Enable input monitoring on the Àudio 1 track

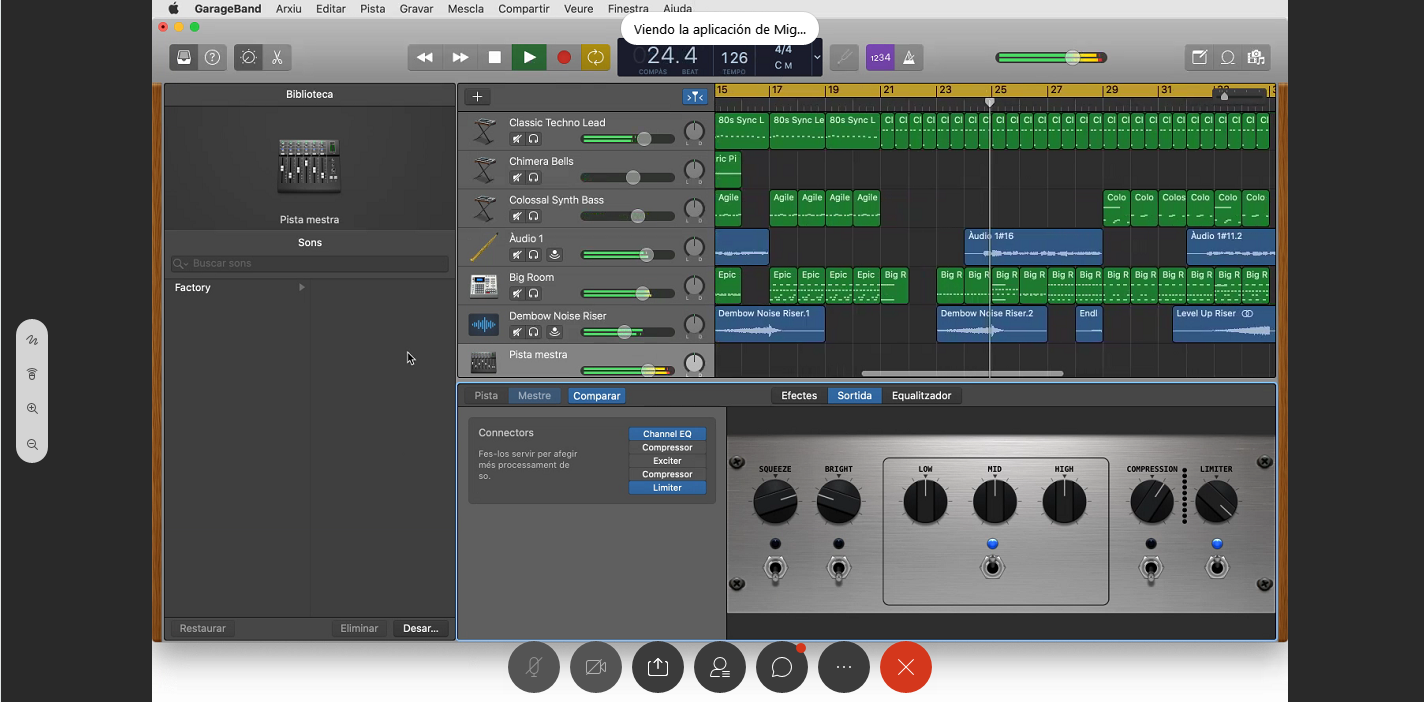[554, 255]
